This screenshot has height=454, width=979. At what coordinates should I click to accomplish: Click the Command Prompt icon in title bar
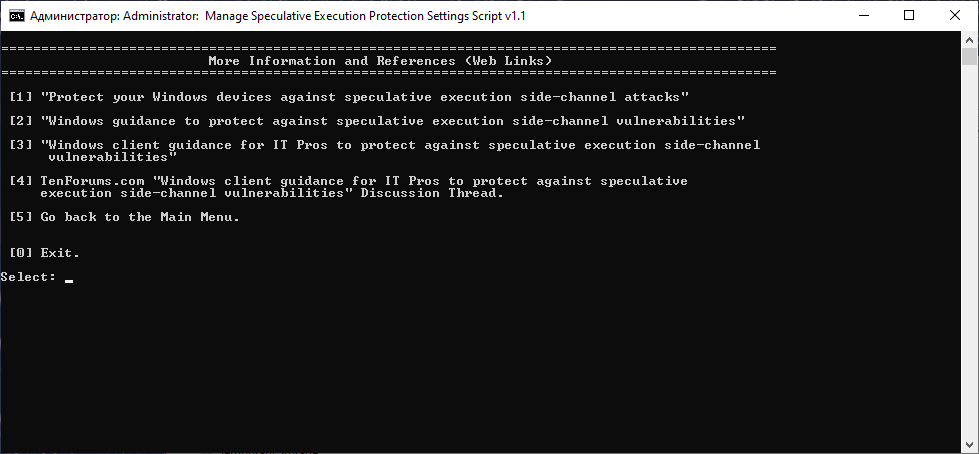click(x=15, y=15)
